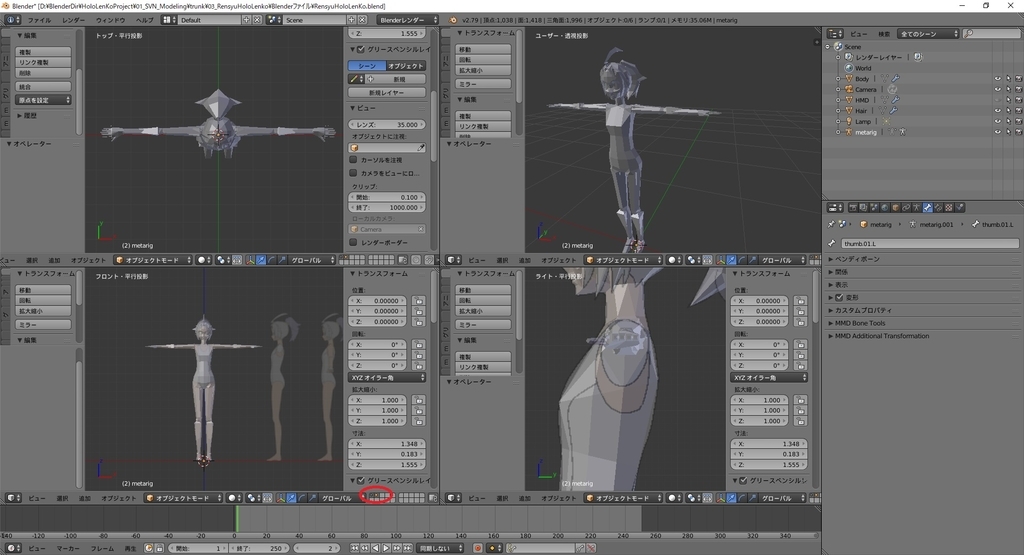Expand the MMD Bone Tools panel
The width and height of the screenshot is (1024, 555).
tap(857, 323)
